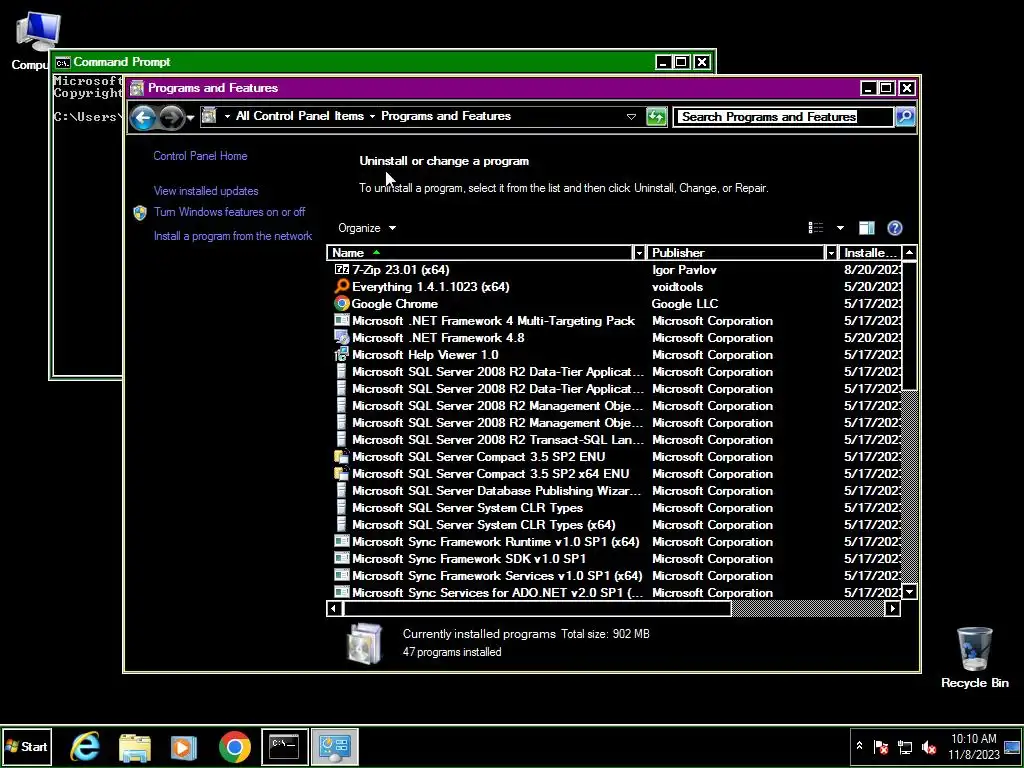Click the Back navigation arrow in Programs and Features
Image resolution: width=1024 pixels, height=768 pixels.
[x=142, y=118]
